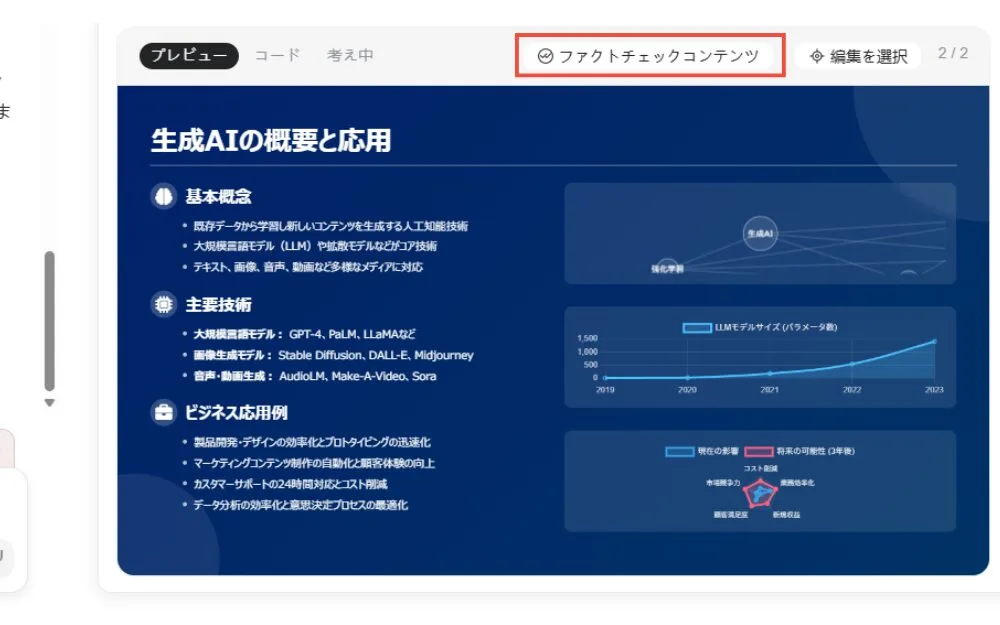Click the line listing AudioLM, Make-A-Video, Sora
The width and height of the screenshot is (1000, 625).
point(315,376)
